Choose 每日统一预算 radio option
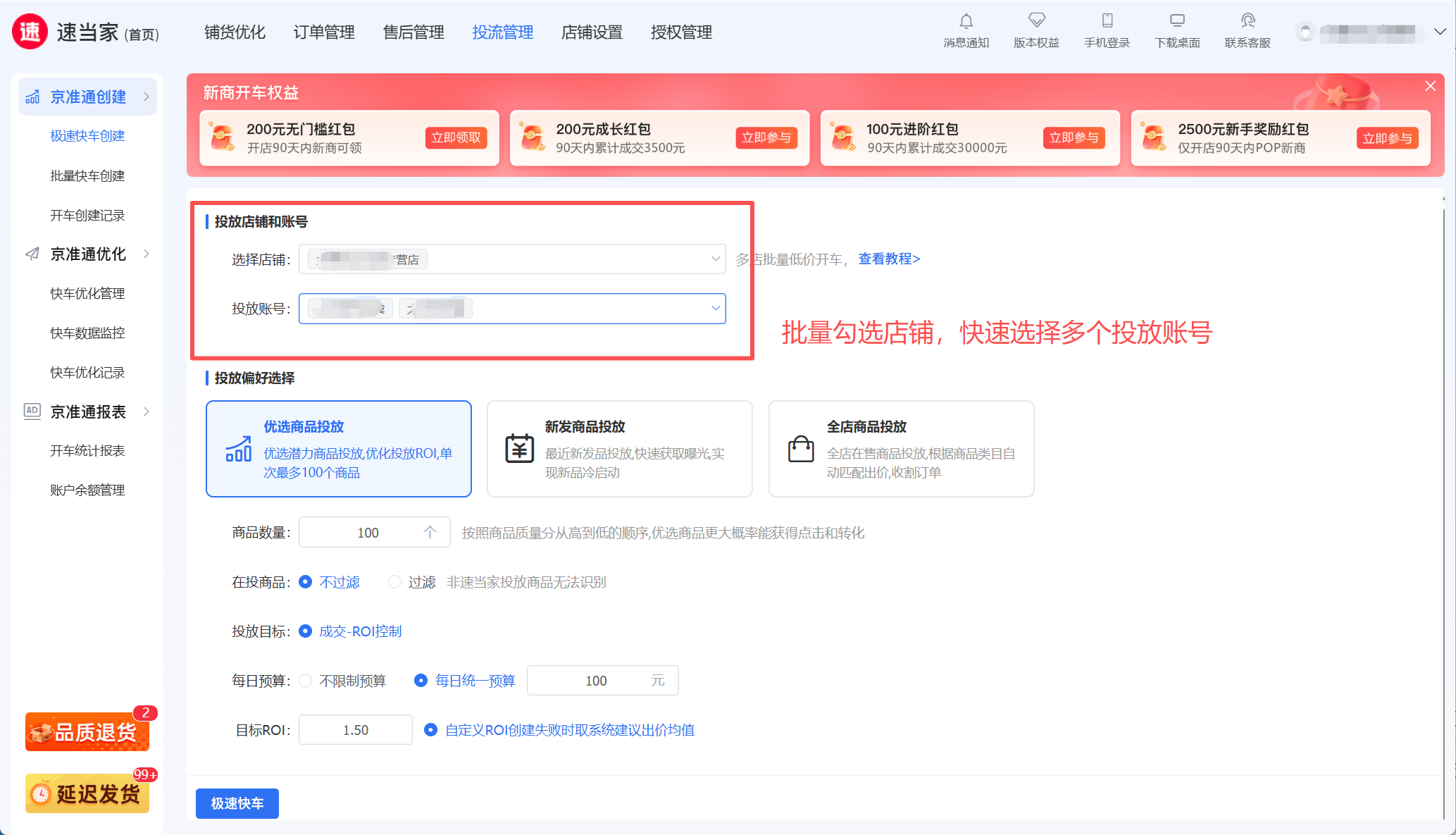 (x=421, y=681)
